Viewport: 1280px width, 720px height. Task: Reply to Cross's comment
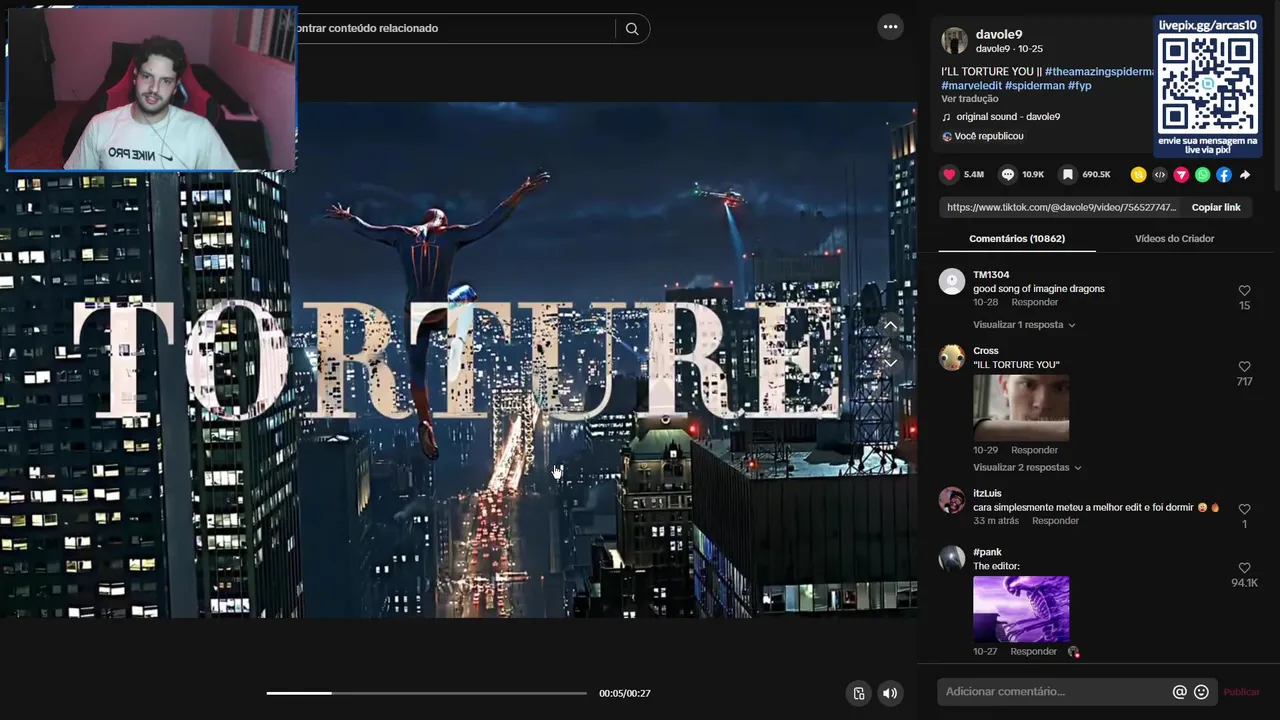(1034, 450)
